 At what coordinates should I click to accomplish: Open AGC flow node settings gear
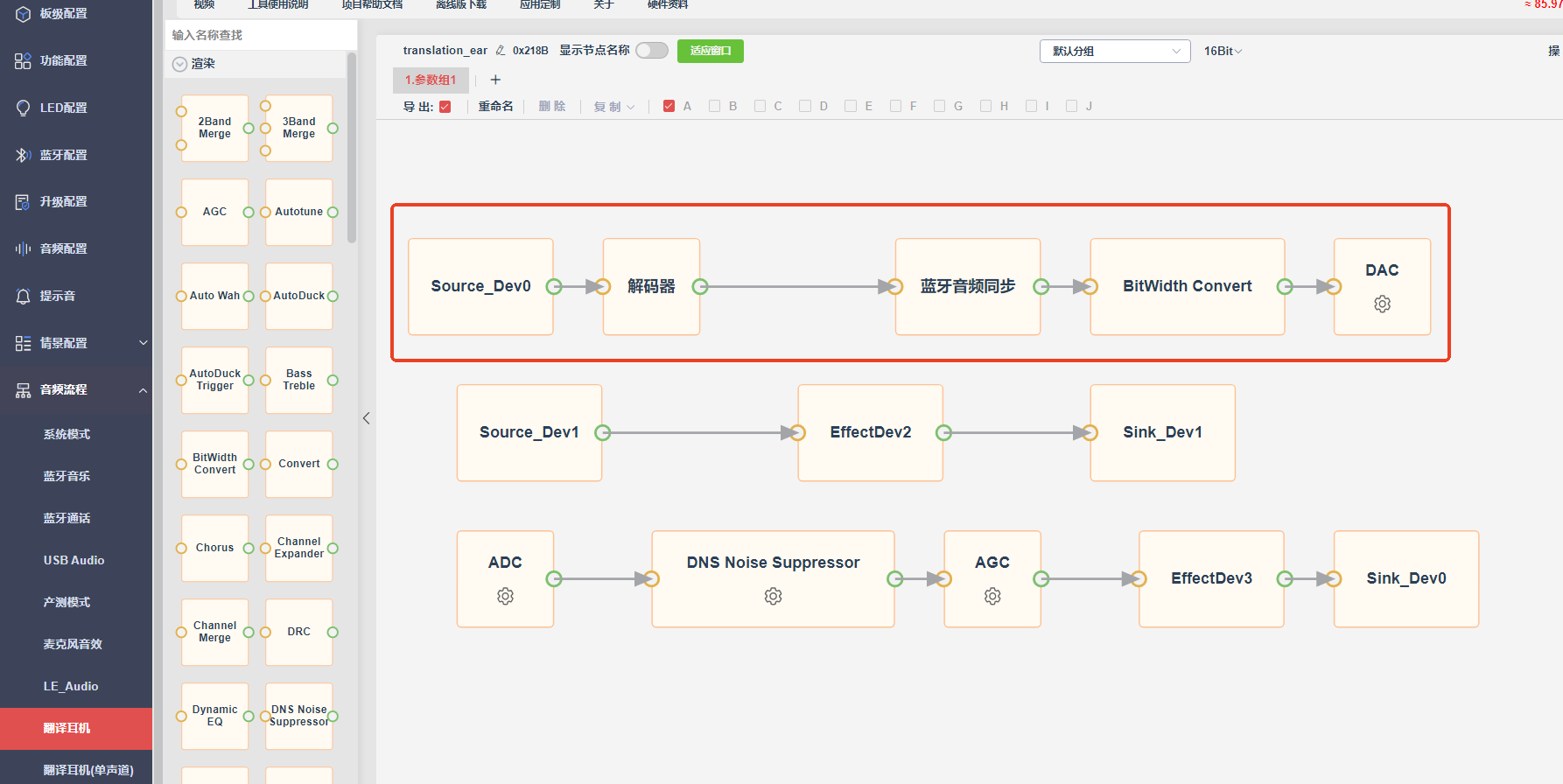click(992, 596)
